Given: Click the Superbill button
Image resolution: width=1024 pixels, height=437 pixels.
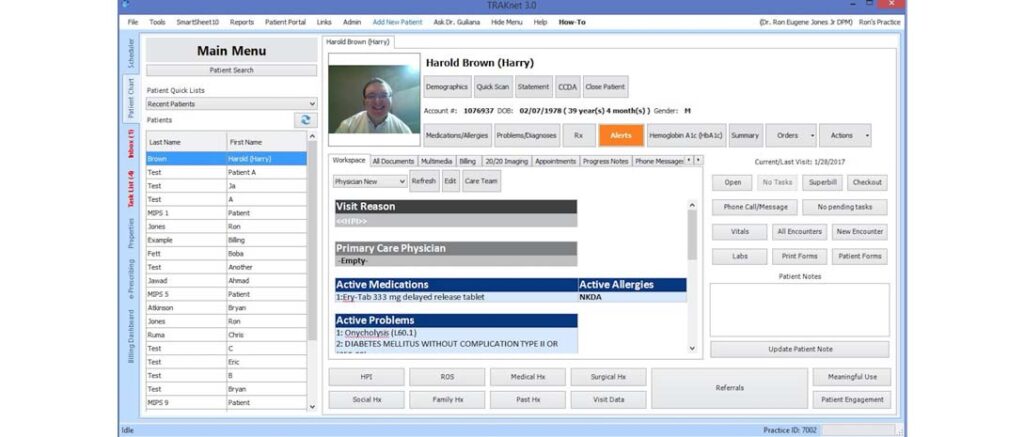Looking at the screenshot, I should tap(822, 182).
